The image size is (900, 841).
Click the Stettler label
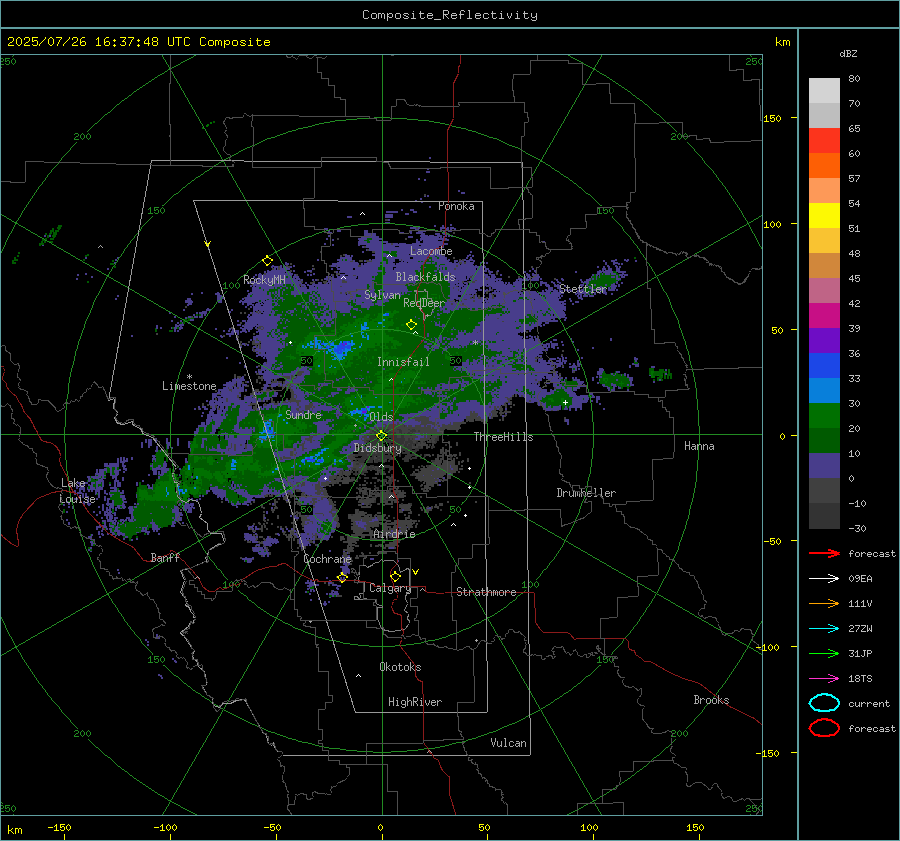pyautogui.click(x=583, y=289)
